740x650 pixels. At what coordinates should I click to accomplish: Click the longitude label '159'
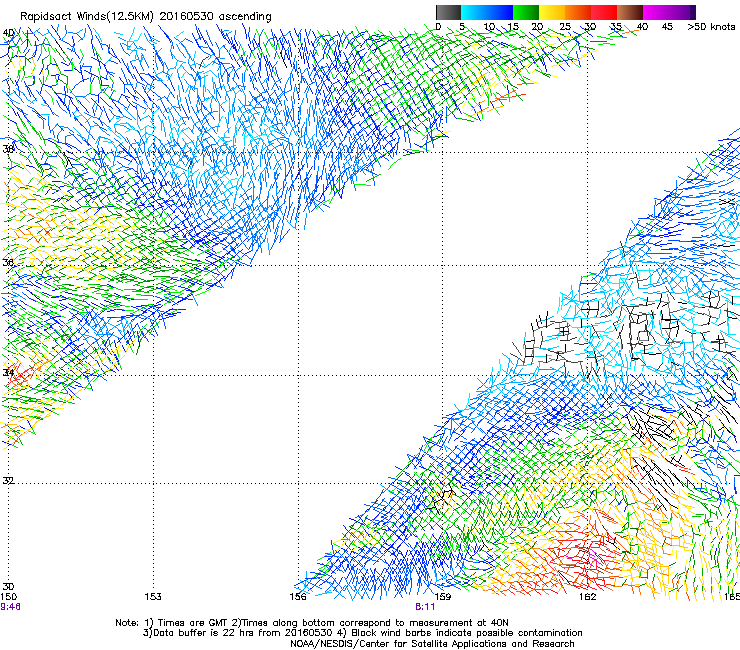pyautogui.click(x=443, y=597)
